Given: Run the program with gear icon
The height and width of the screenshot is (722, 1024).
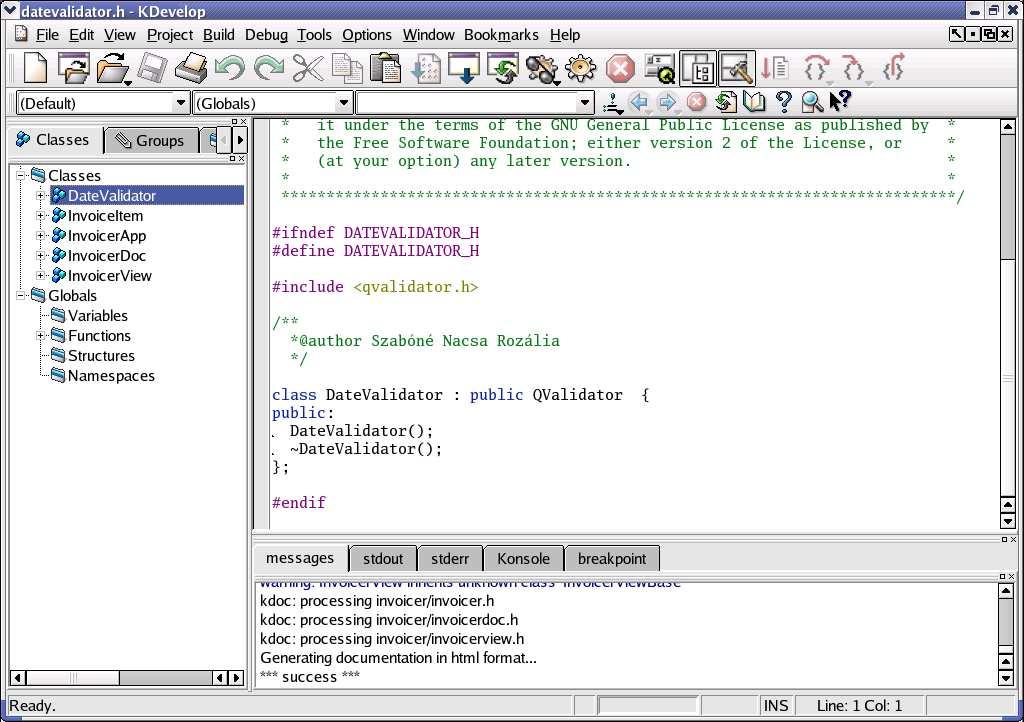Looking at the screenshot, I should point(581,68).
